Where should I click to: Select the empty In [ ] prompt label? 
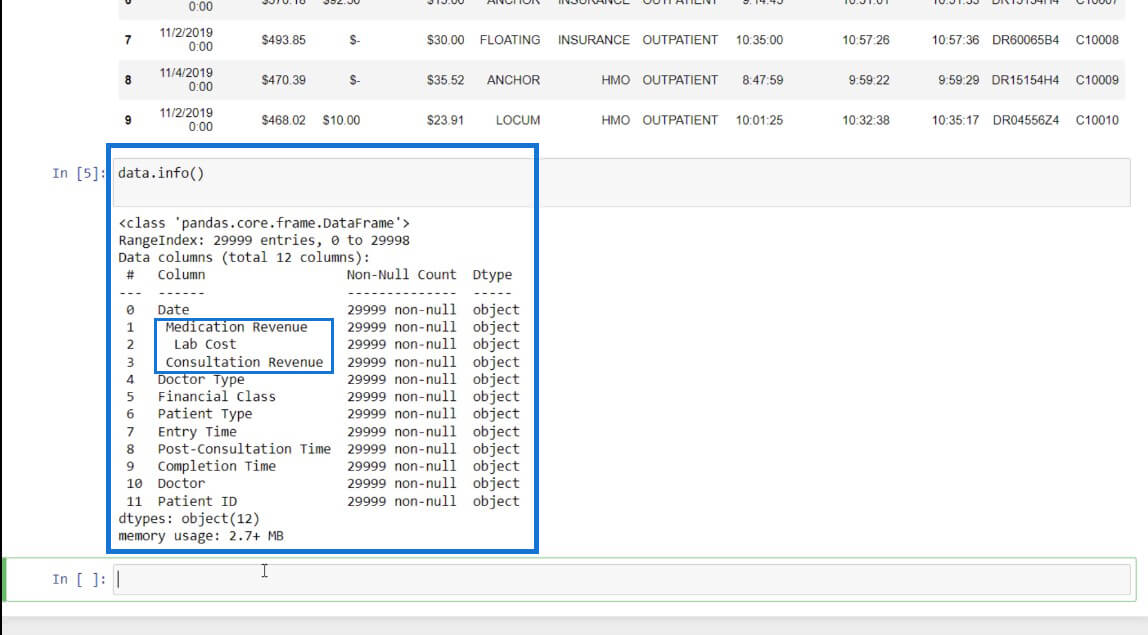coord(78,579)
